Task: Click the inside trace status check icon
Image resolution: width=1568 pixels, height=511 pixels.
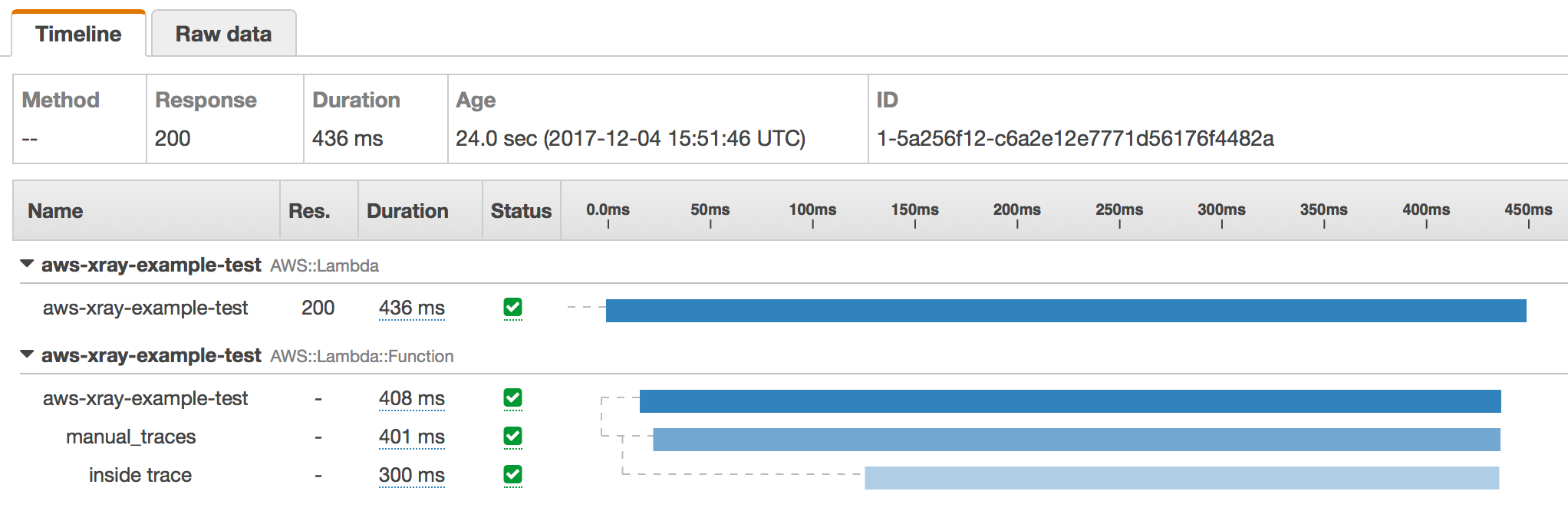Action: (512, 475)
